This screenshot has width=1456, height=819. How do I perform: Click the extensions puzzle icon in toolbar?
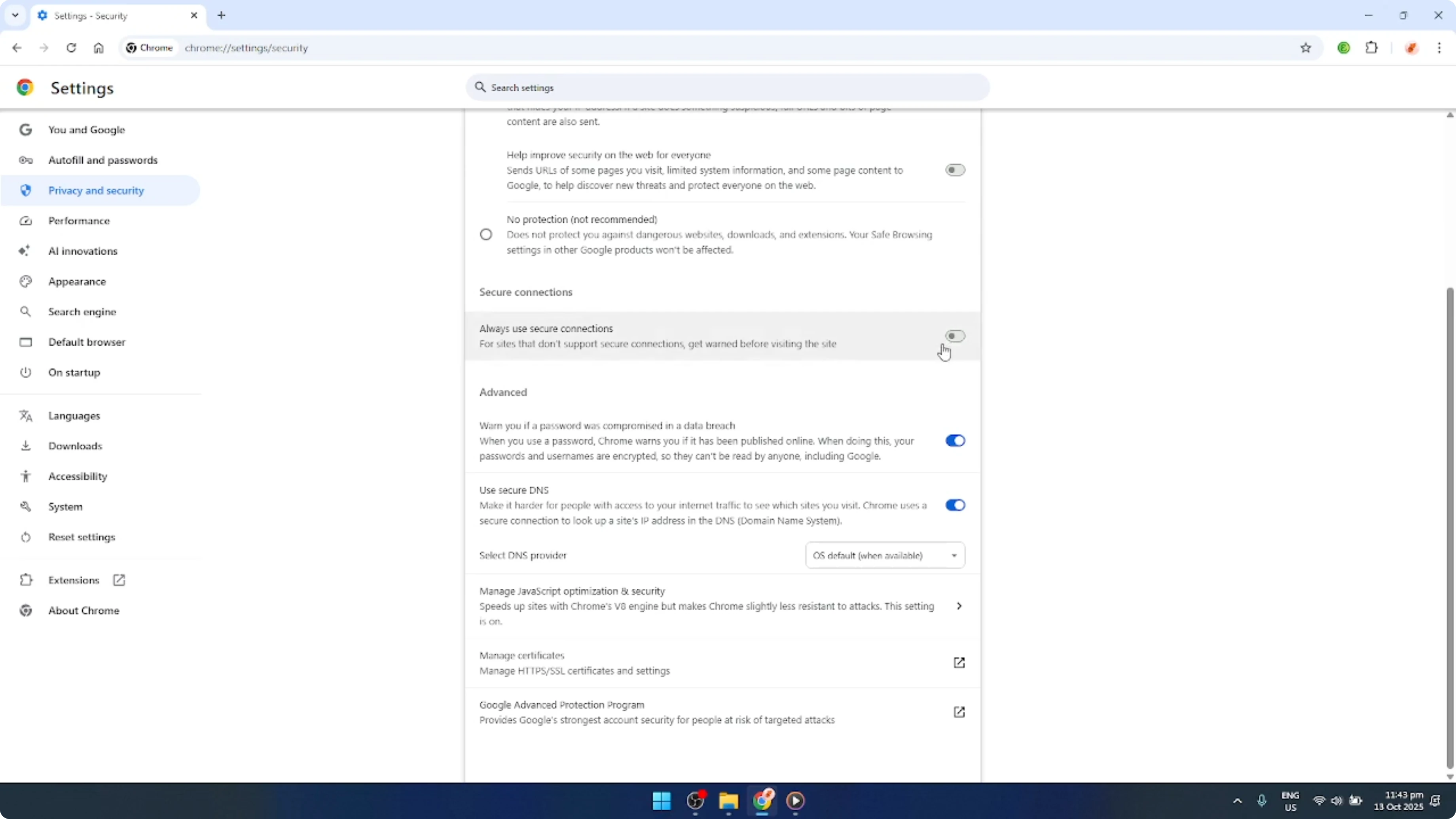[x=1373, y=47]
